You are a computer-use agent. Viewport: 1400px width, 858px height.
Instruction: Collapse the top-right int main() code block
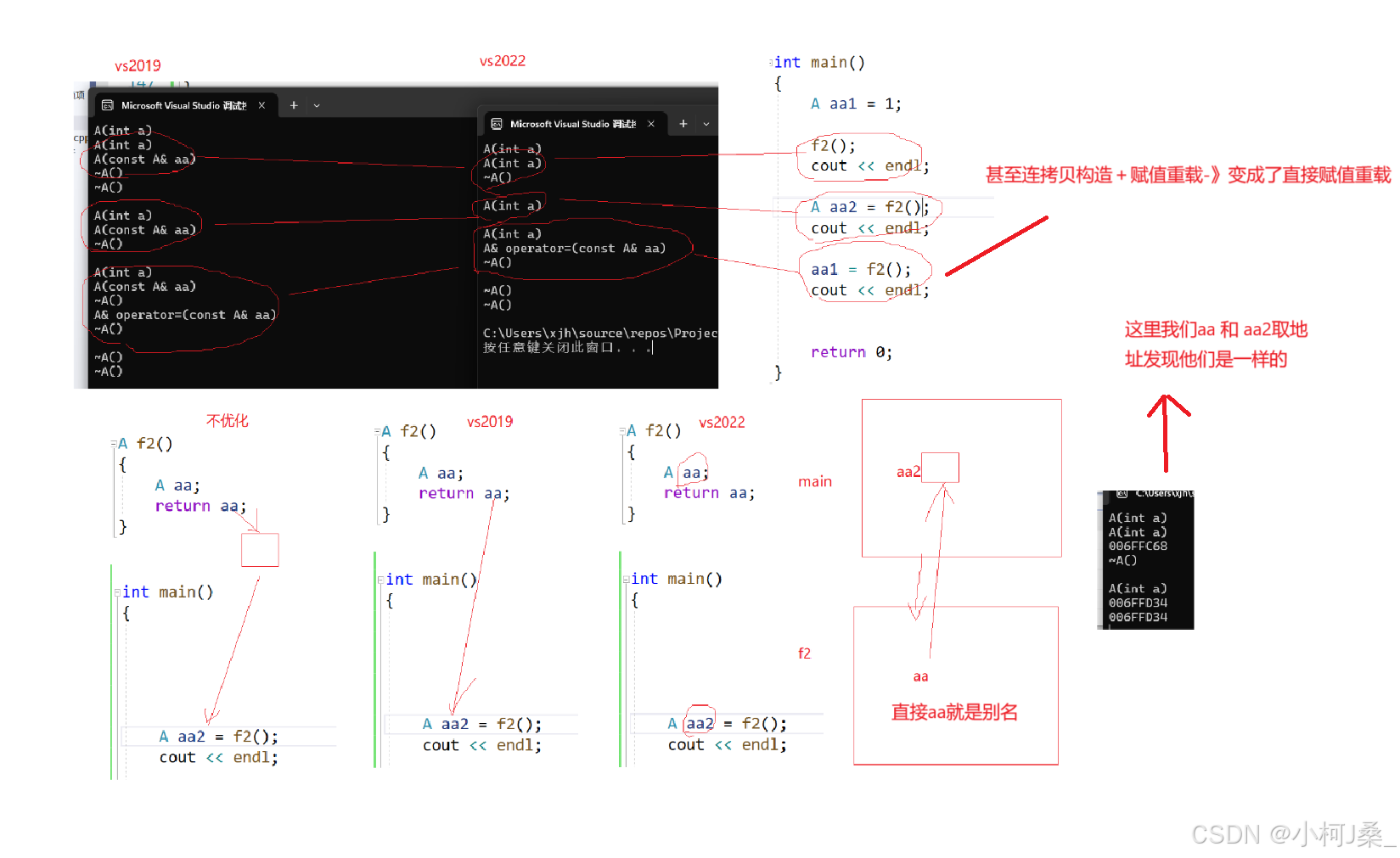click(x=771, y=62)
